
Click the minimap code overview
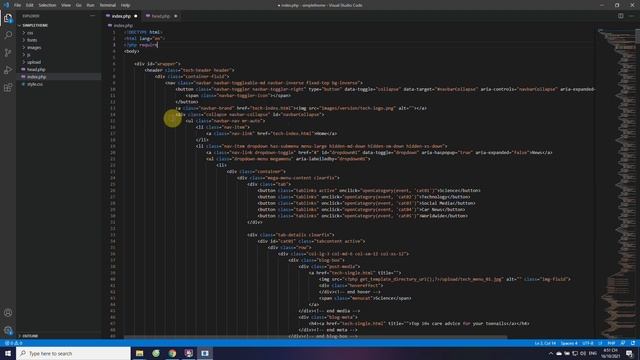(616, 183)
